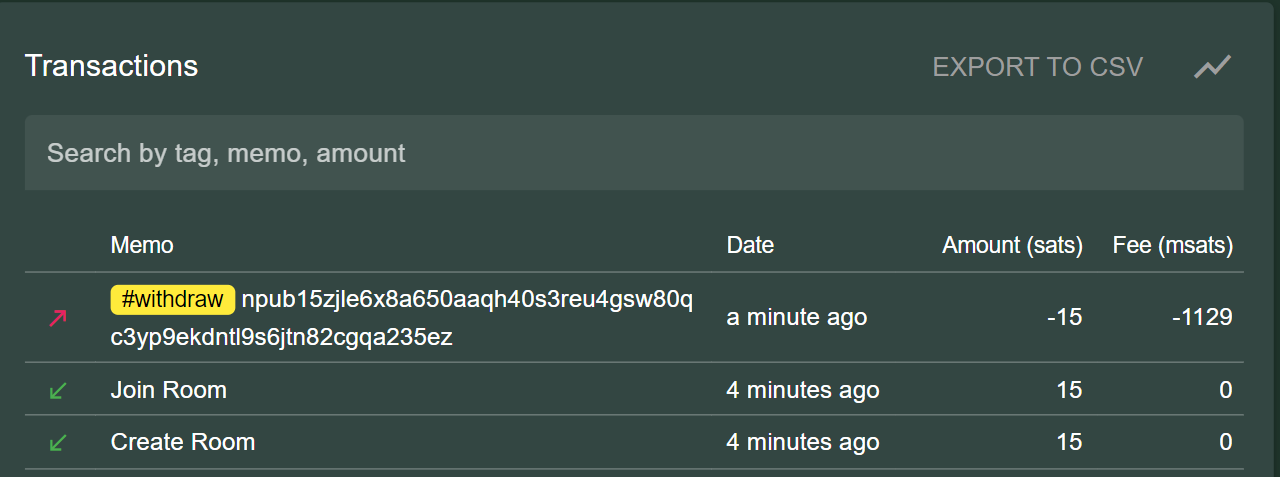Focus the search by tag, memo, amount field
Viewport: 1280px width, 477px height.
coord(634,153)
